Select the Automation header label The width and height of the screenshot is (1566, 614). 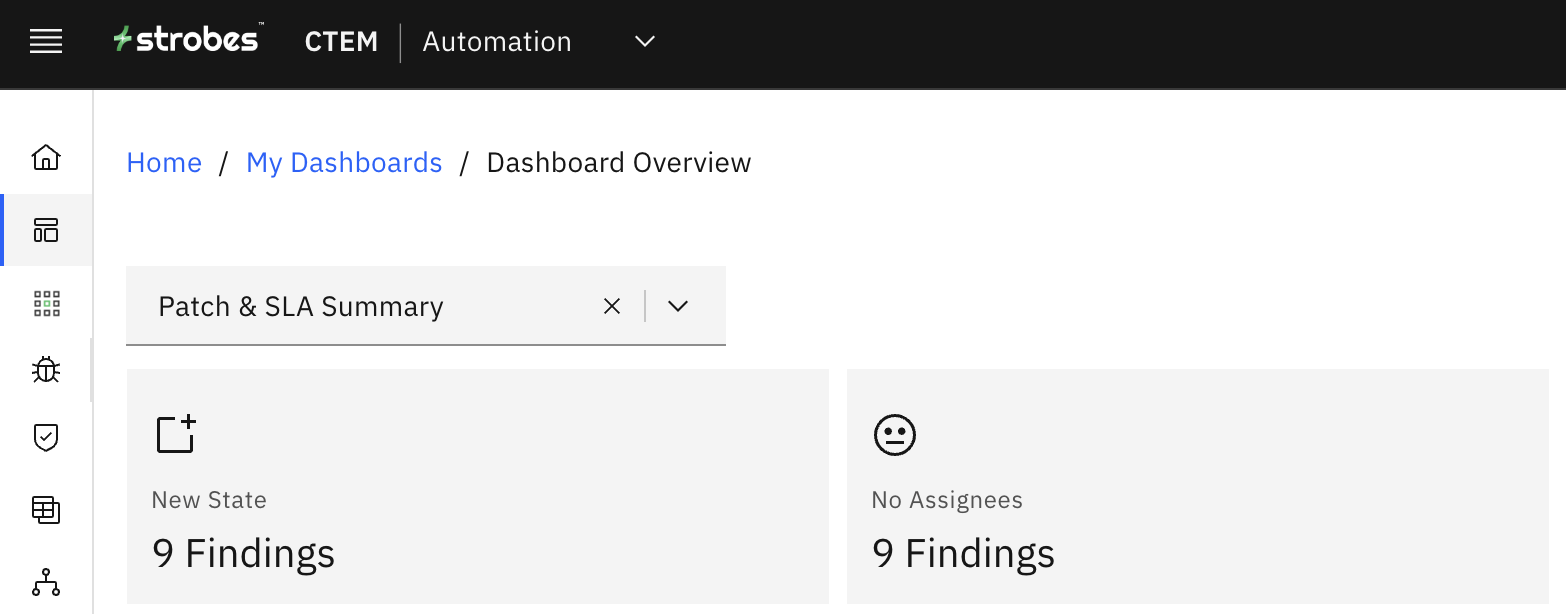click(x=497, y=42)
